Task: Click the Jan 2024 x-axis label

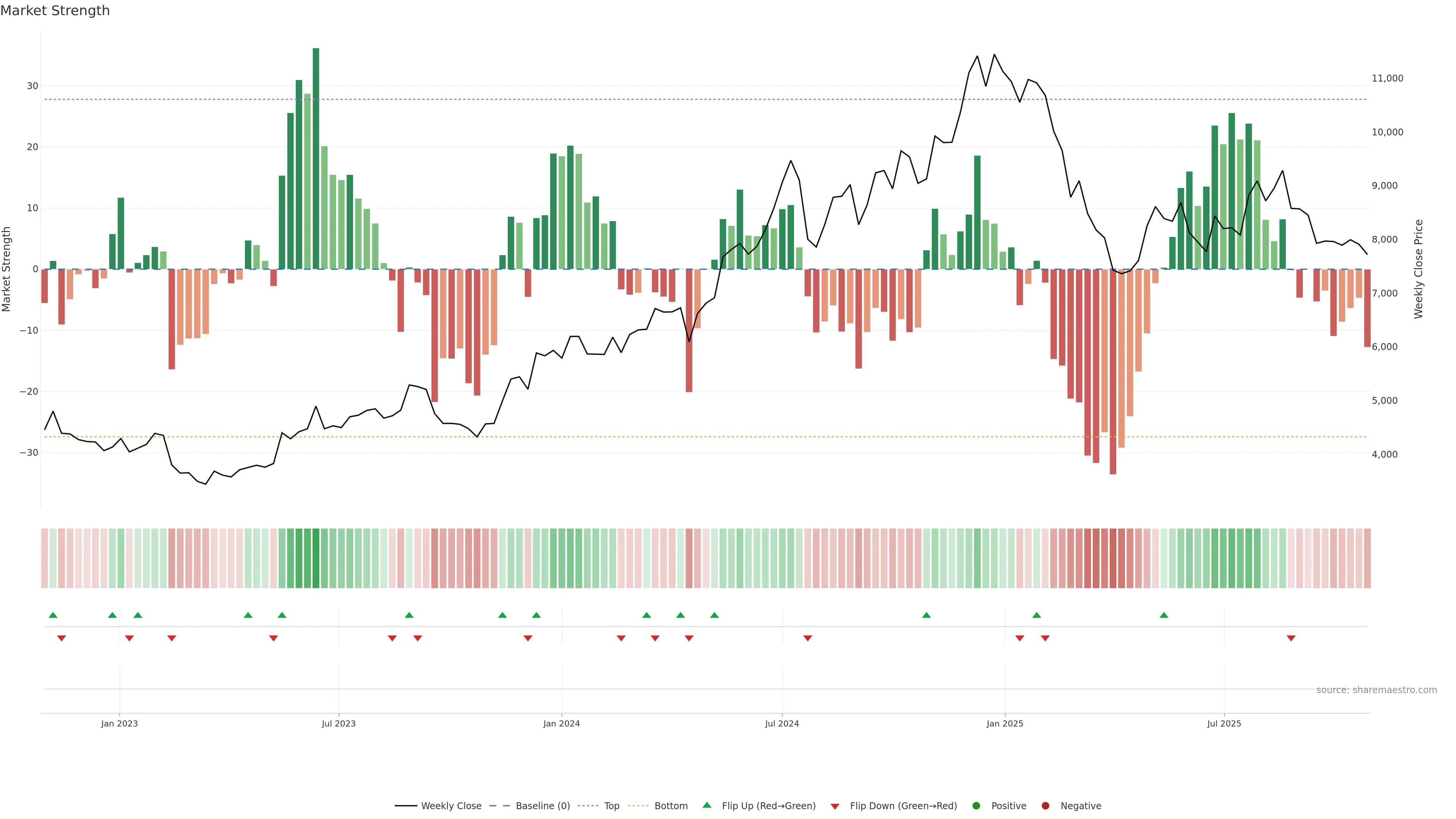Action: tap(561, 723)
